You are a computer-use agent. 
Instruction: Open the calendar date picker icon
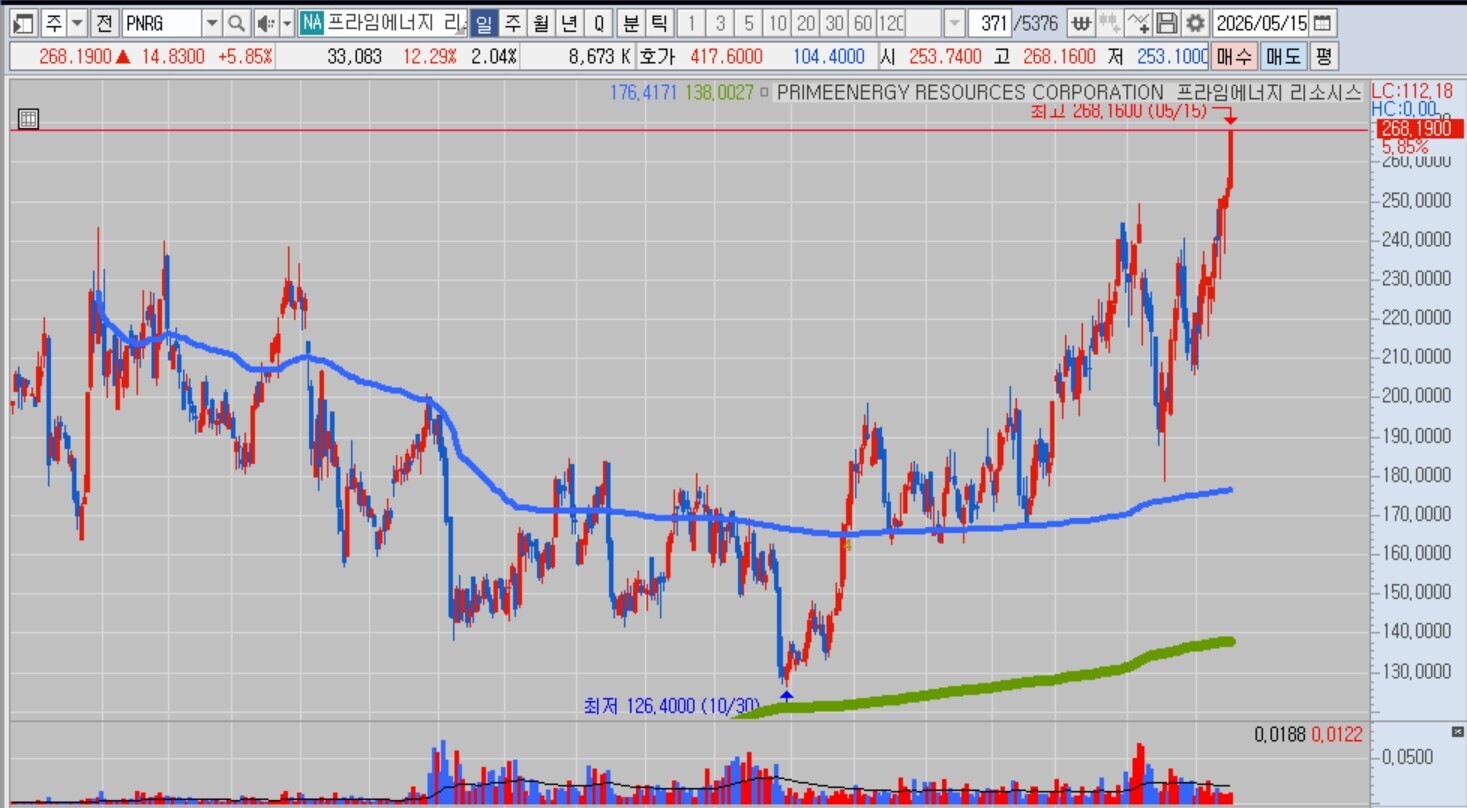coord(1322,22)
